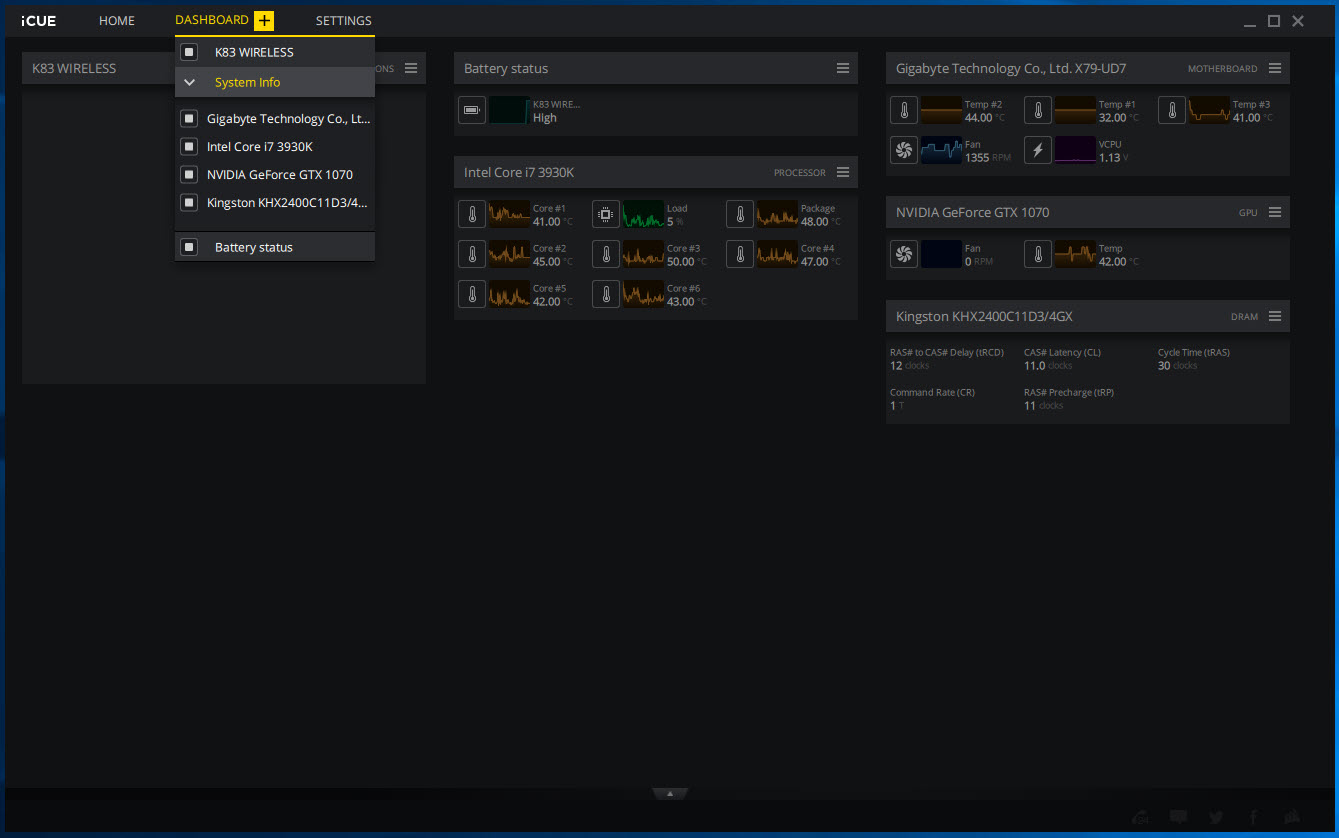Select the System Info menu entry
The width and height of the screenshot is (1339, 838).
point(275,82)
